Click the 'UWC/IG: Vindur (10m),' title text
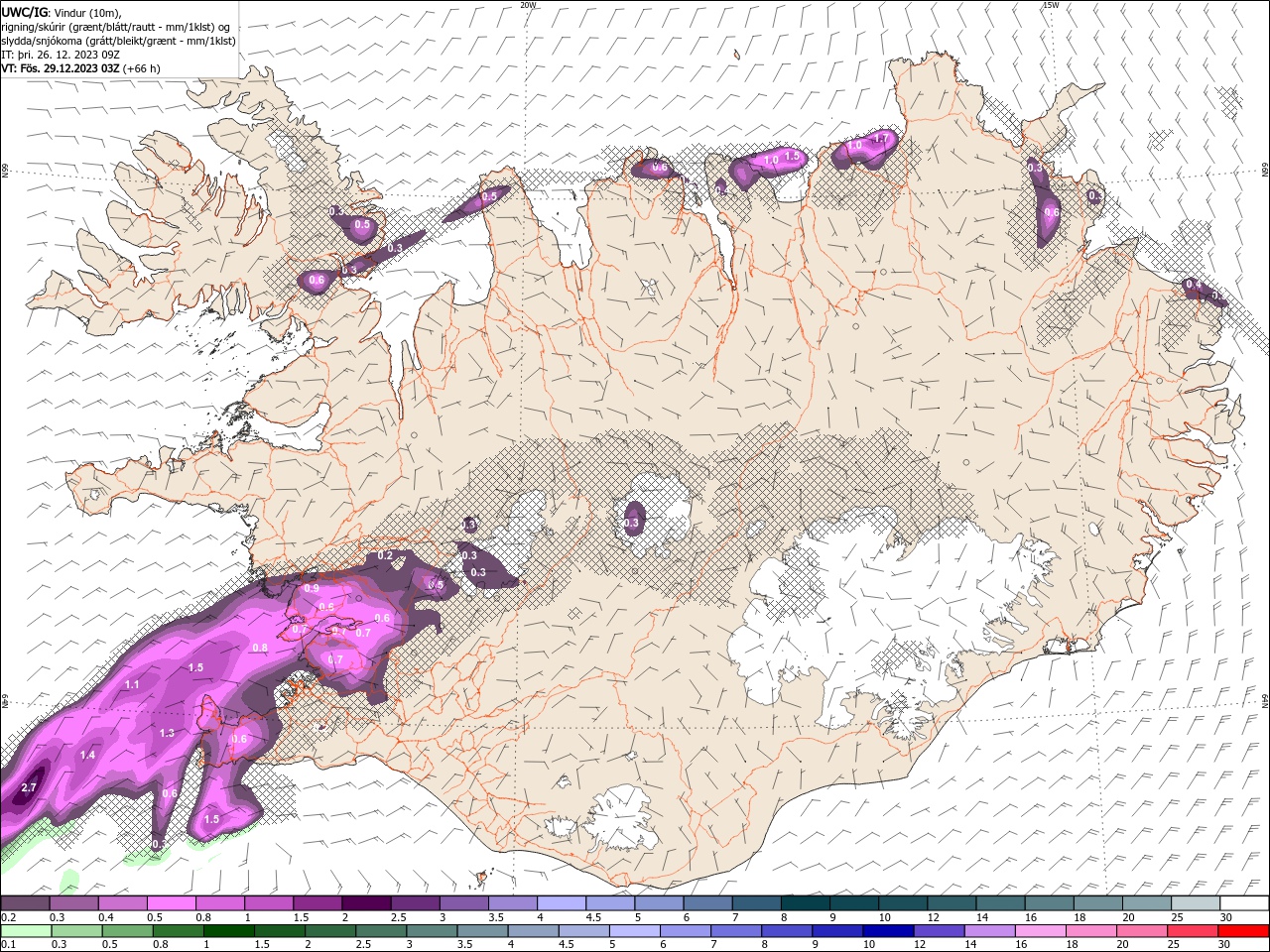This screenshot has width=1270, height=952. point(62,12)
